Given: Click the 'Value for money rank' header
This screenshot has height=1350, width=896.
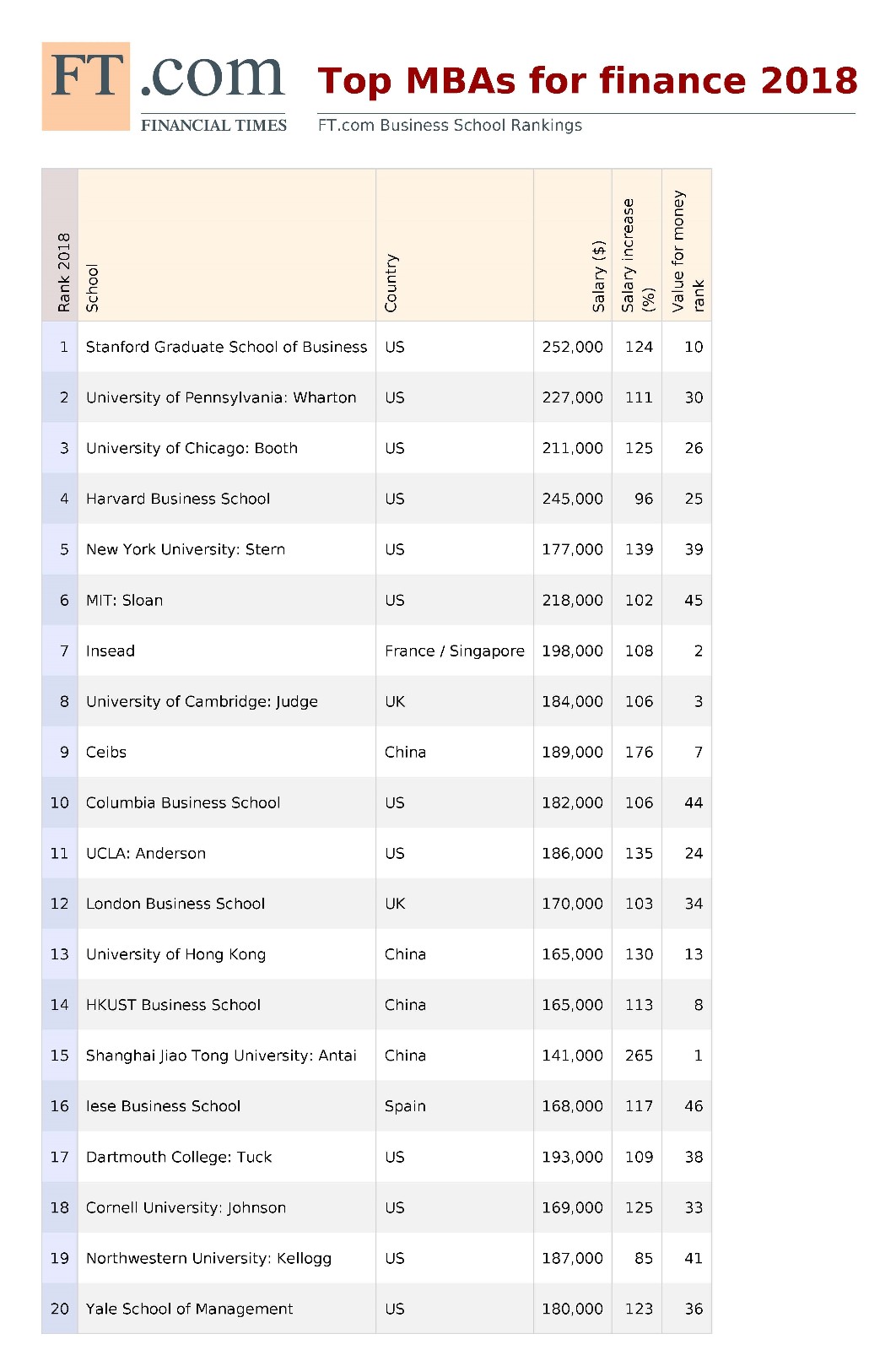Looking at the screenshot, I should pyautogui.click(x=687, y=245).
